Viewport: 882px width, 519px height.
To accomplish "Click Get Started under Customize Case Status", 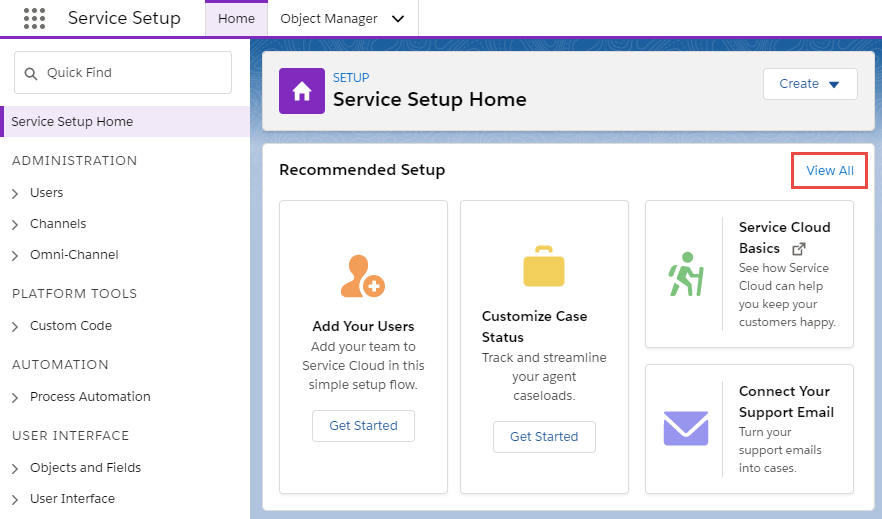I will point(544,437).
